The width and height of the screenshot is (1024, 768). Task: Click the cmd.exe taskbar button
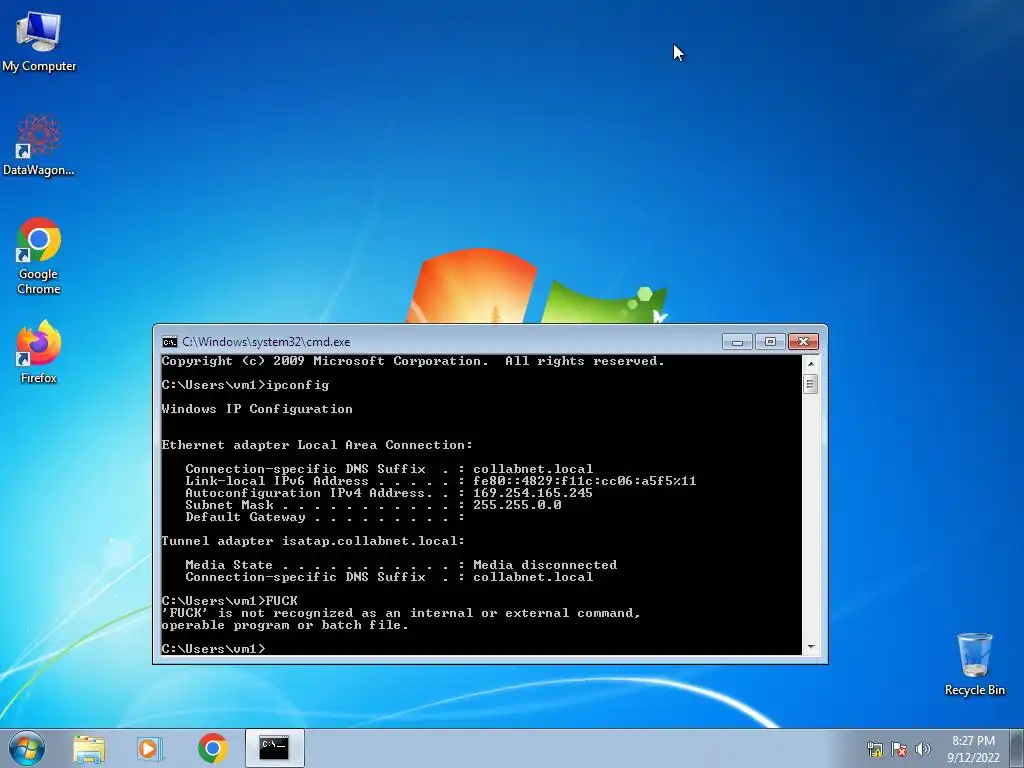(x=274, y=748)
